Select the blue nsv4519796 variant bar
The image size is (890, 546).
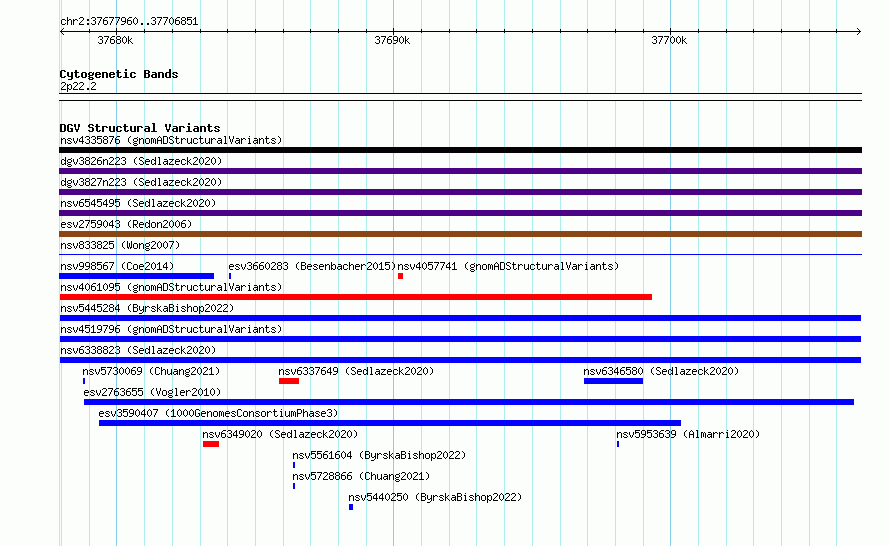point(460,339)
